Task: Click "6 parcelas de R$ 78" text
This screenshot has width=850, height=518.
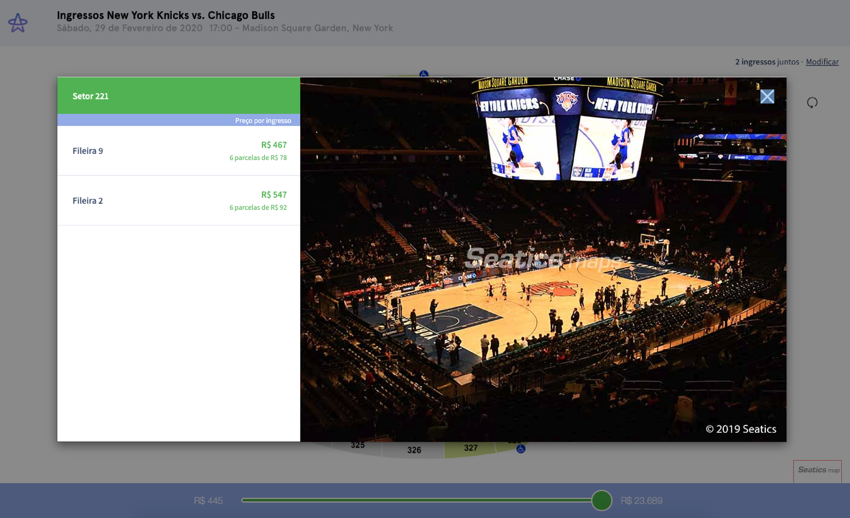Action: [x=258, y=158]
